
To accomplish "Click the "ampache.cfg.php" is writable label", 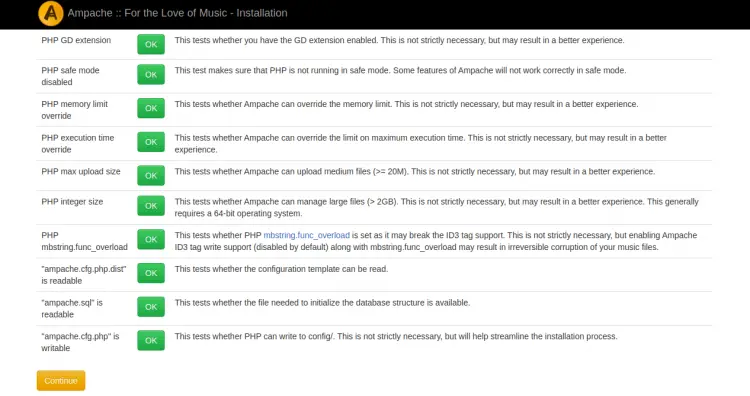I will tap(80, 342).
